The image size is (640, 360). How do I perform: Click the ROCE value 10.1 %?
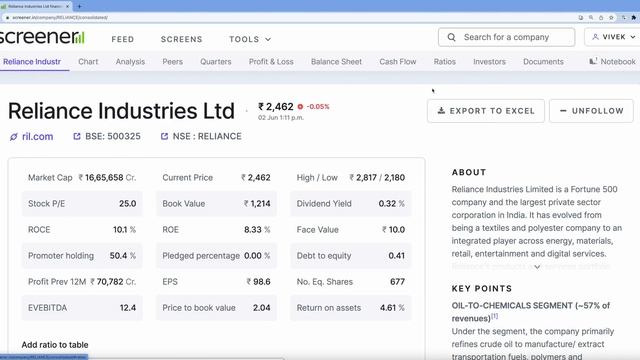124,230
